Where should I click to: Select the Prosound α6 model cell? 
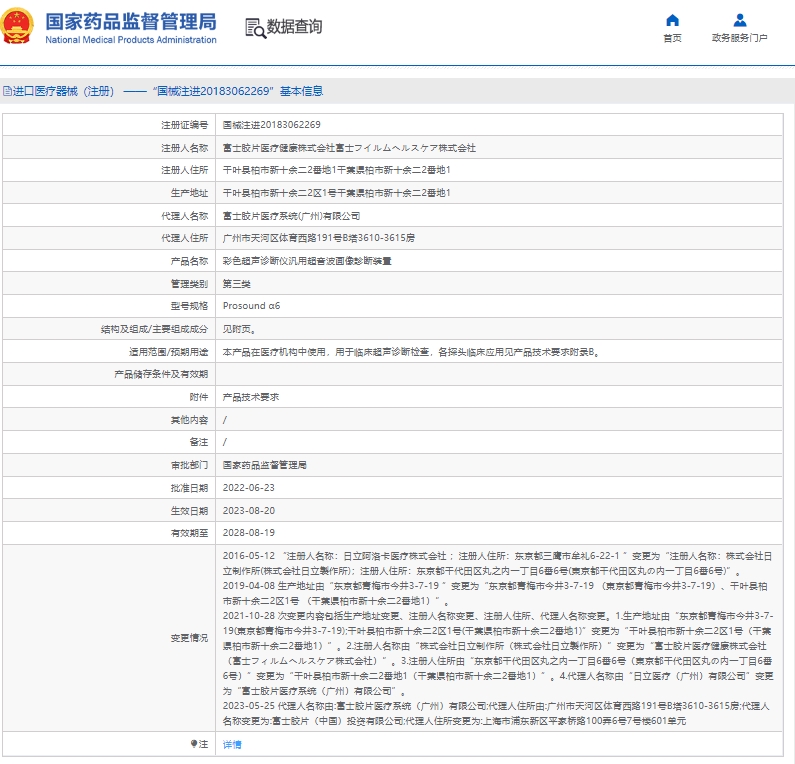[x=251, y=306]
